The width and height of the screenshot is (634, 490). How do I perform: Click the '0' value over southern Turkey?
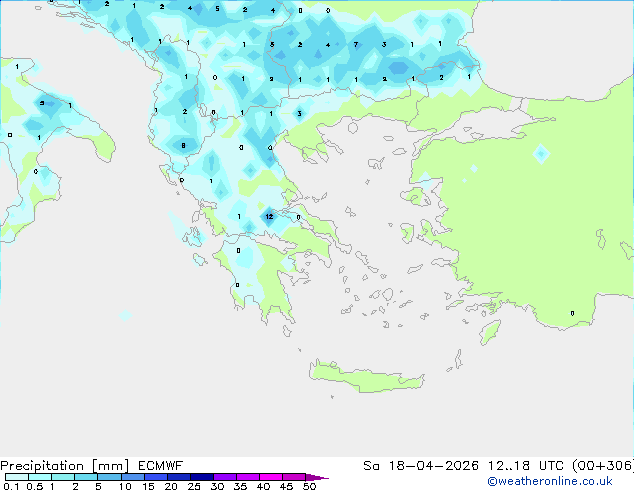click(x=572, y=313)
